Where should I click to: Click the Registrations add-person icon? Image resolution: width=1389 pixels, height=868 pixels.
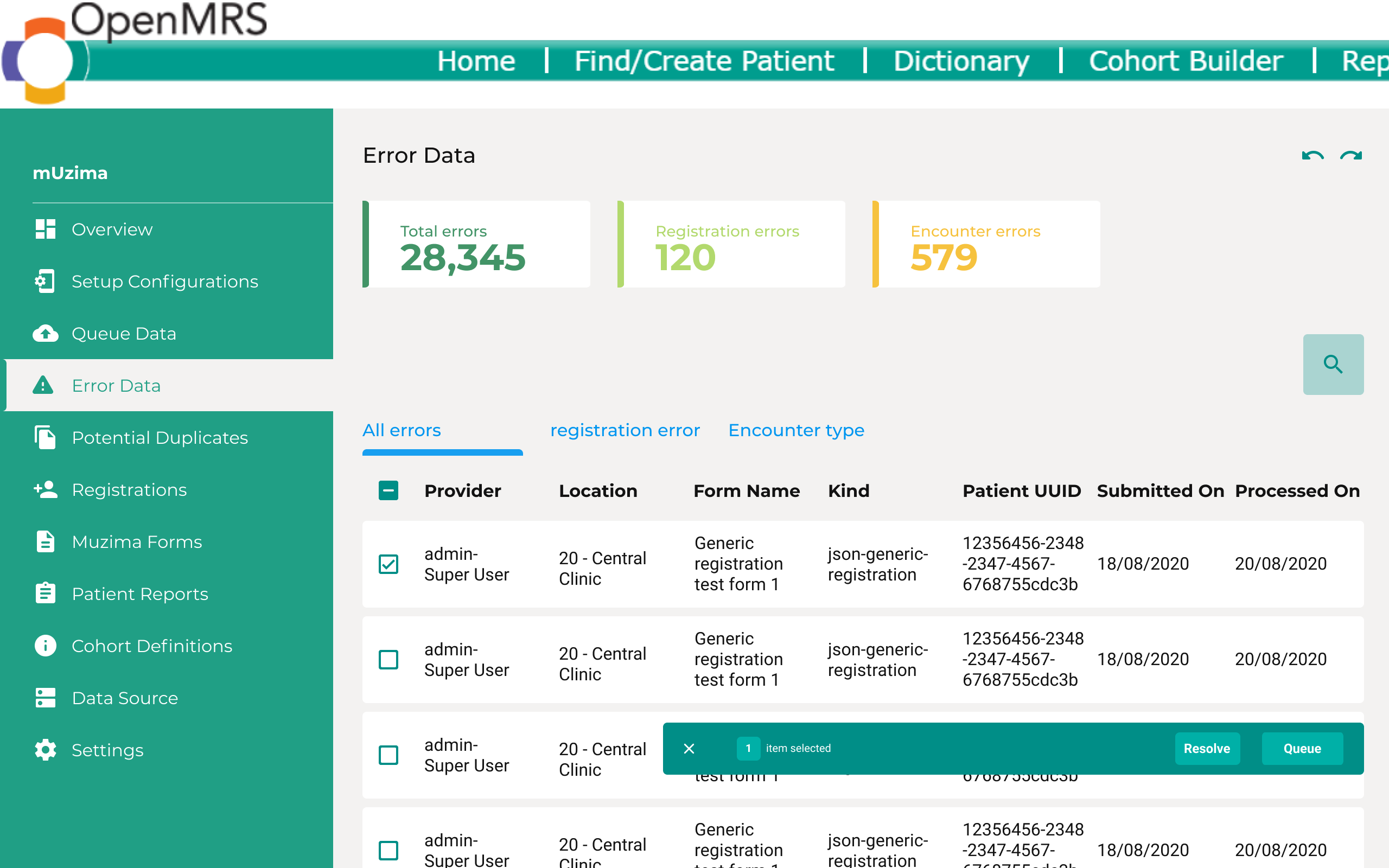tap(46, 490)
